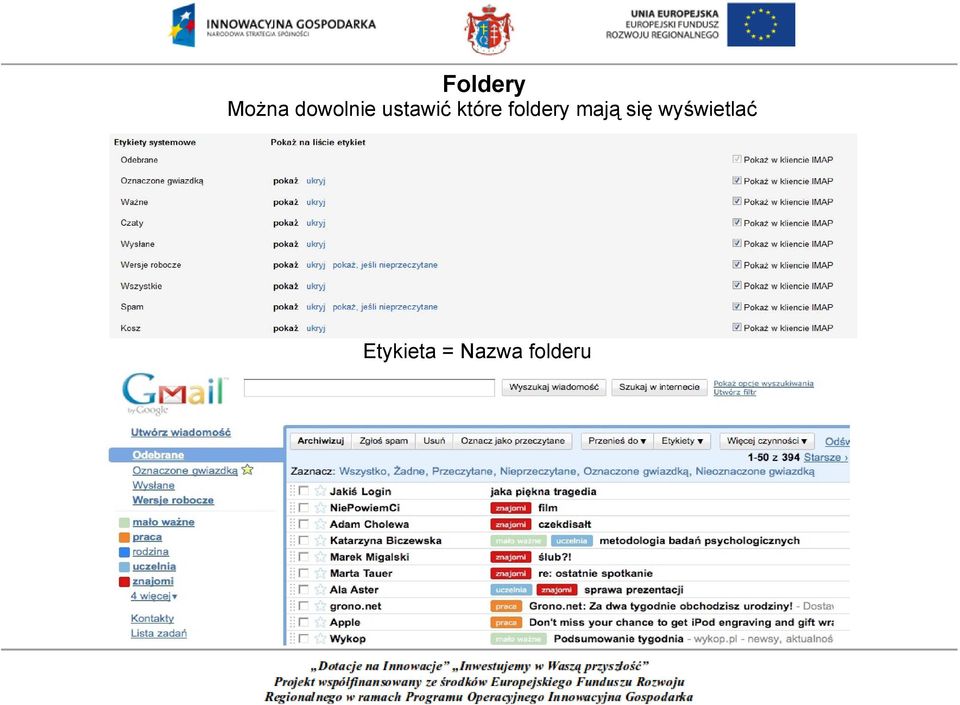Click Oznacz jako przeczytane
The height and width of the screenshot is (705, 960).
pyautogui.click(x=512, y=441)
